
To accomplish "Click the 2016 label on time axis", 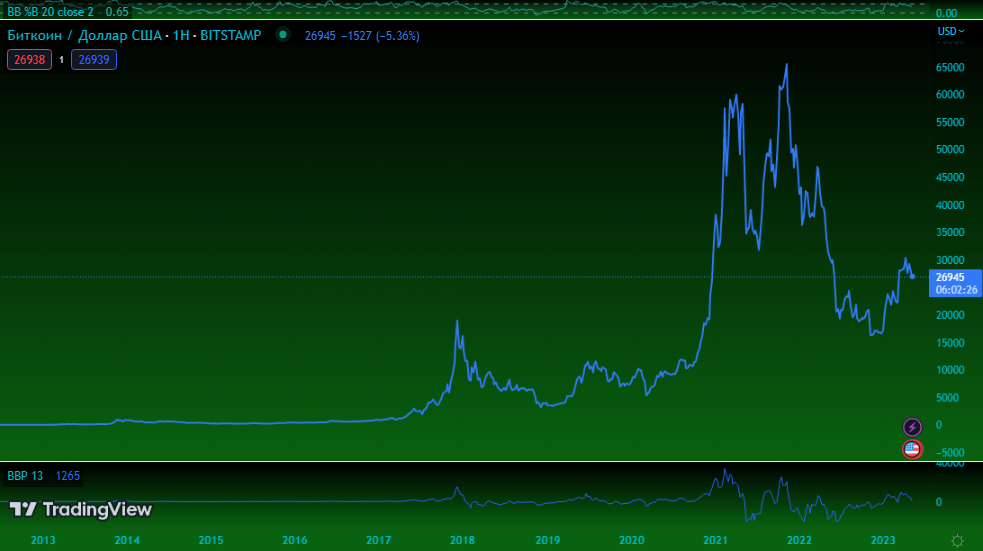I will pyautogui.click(x=295, y=540).
